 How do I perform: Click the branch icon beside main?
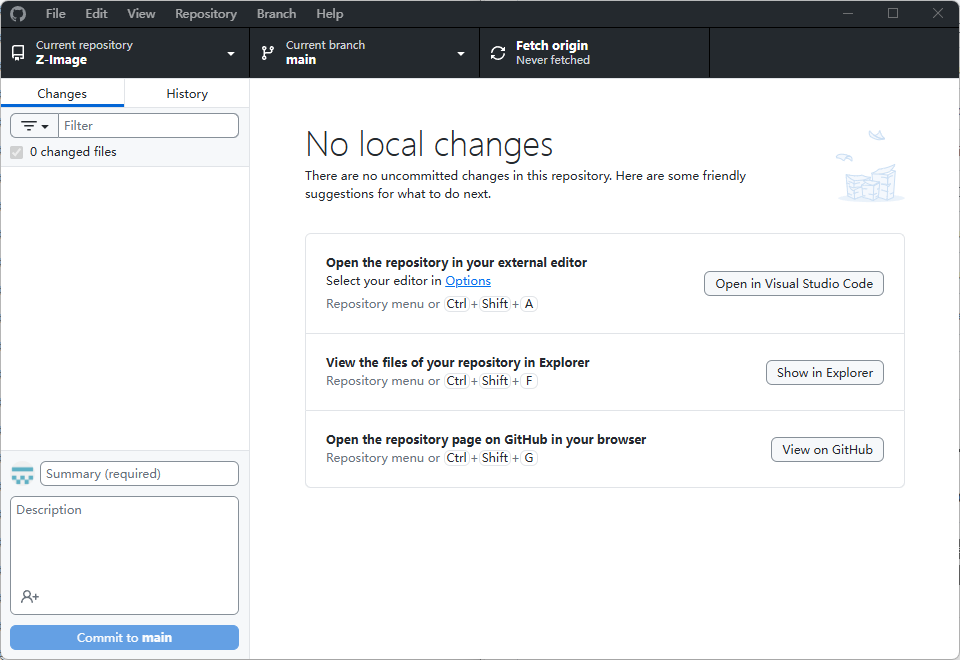[x=268, y=53]
